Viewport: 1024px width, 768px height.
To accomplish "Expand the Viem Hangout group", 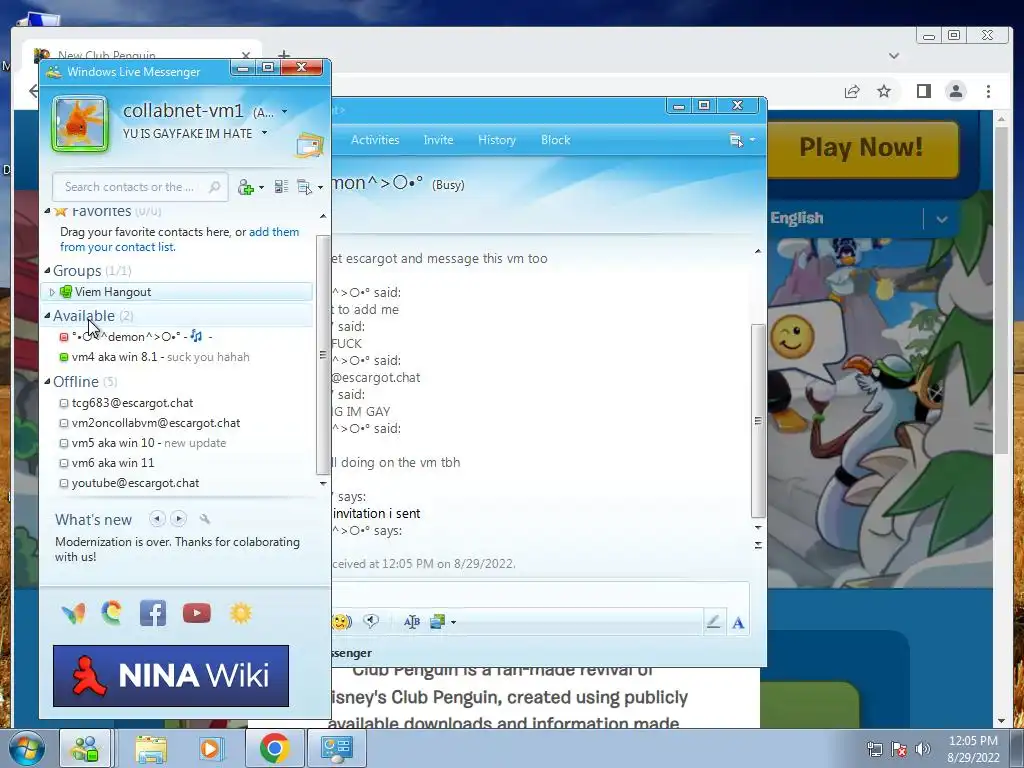I will point(52,292).
